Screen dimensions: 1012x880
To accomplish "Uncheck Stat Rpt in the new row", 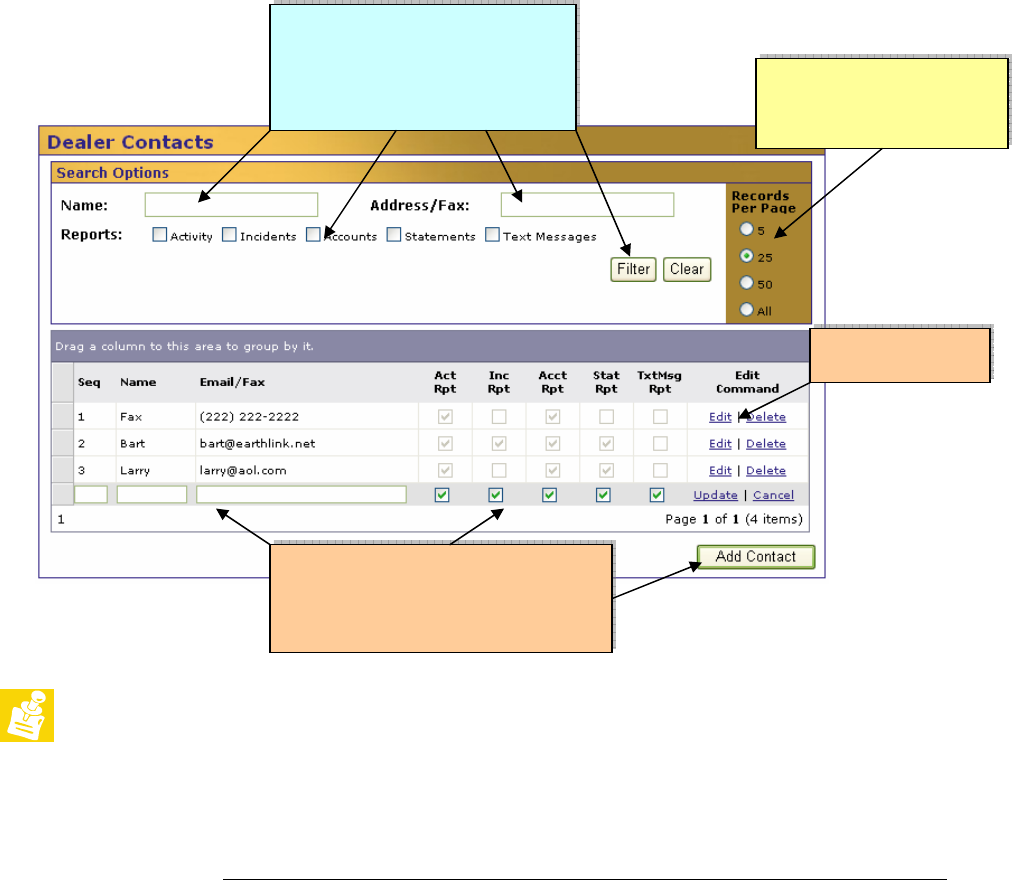I will click(603, 495).
